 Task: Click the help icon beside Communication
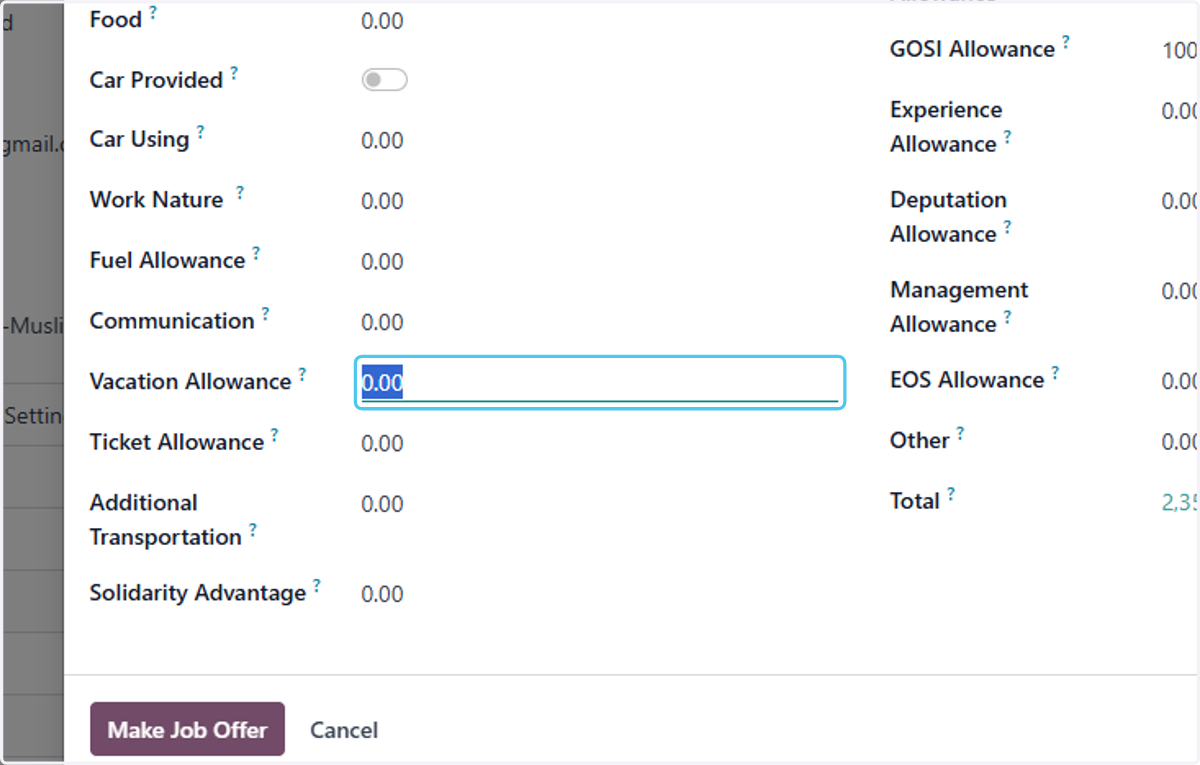[x=265, y=314]
